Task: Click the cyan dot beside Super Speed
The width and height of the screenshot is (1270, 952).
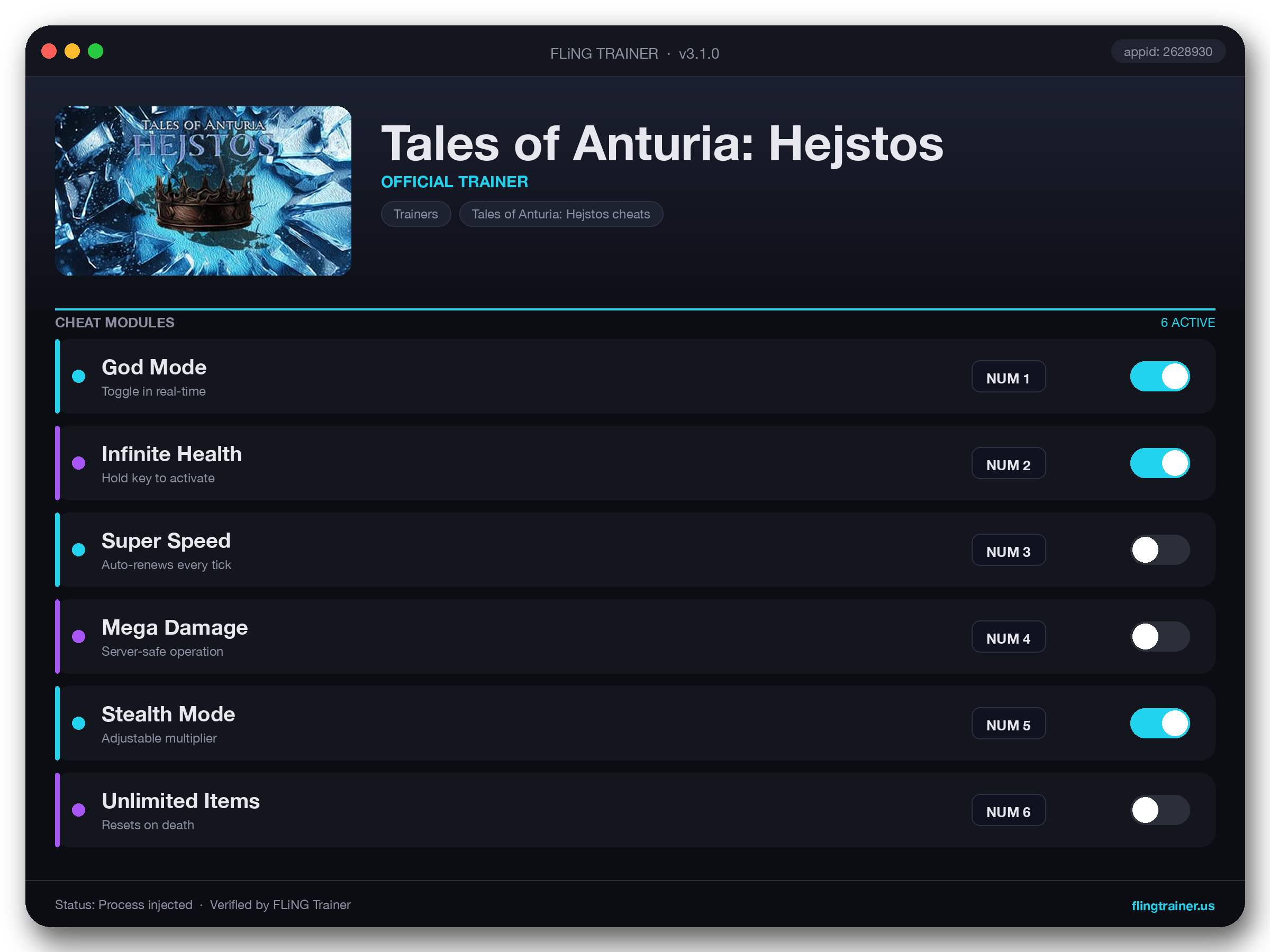Action: tap(79, 550)
